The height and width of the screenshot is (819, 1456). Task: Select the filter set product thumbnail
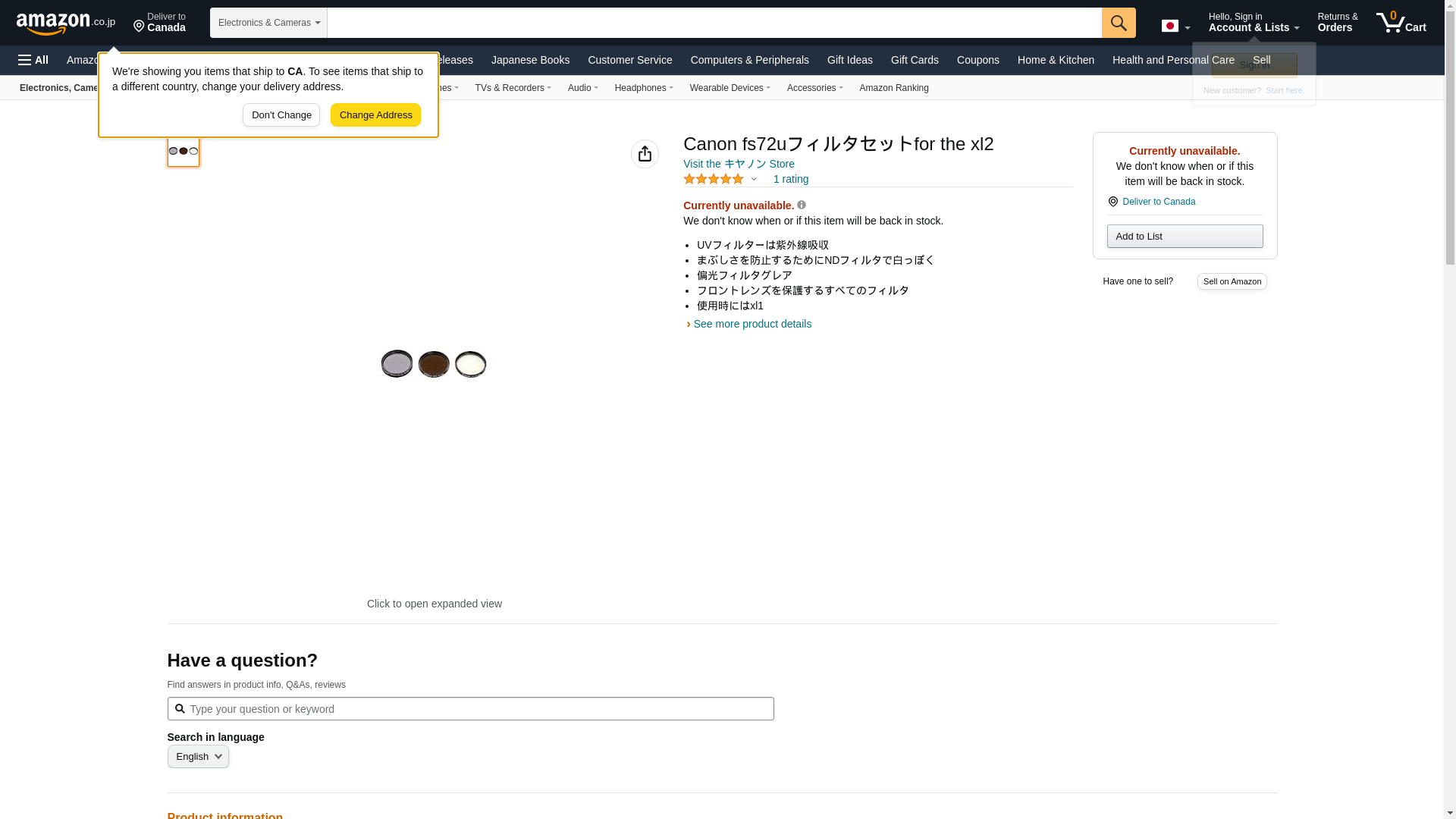coord(184,151)
